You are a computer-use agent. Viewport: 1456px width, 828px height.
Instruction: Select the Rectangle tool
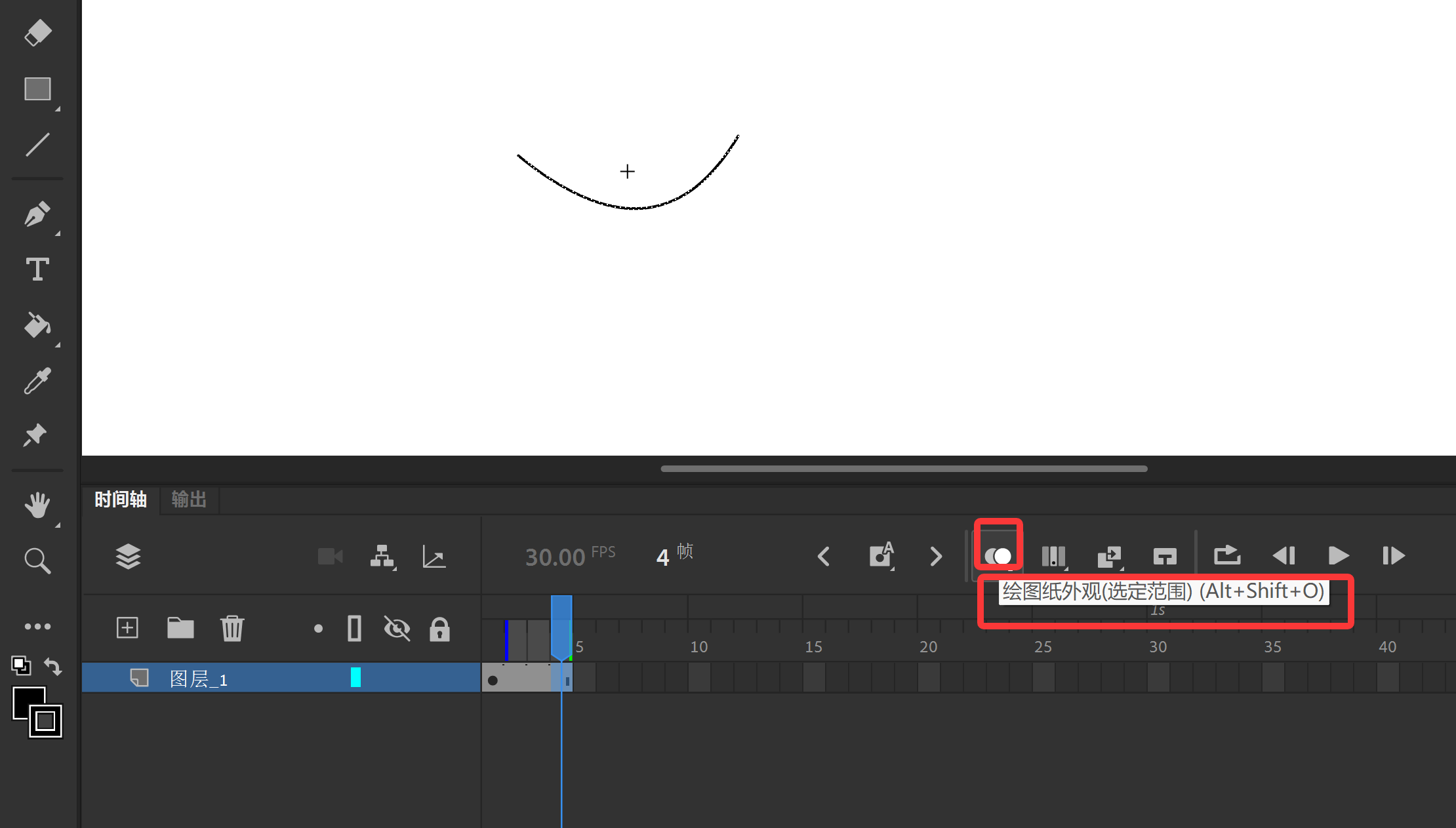click(x=37, y=89)
